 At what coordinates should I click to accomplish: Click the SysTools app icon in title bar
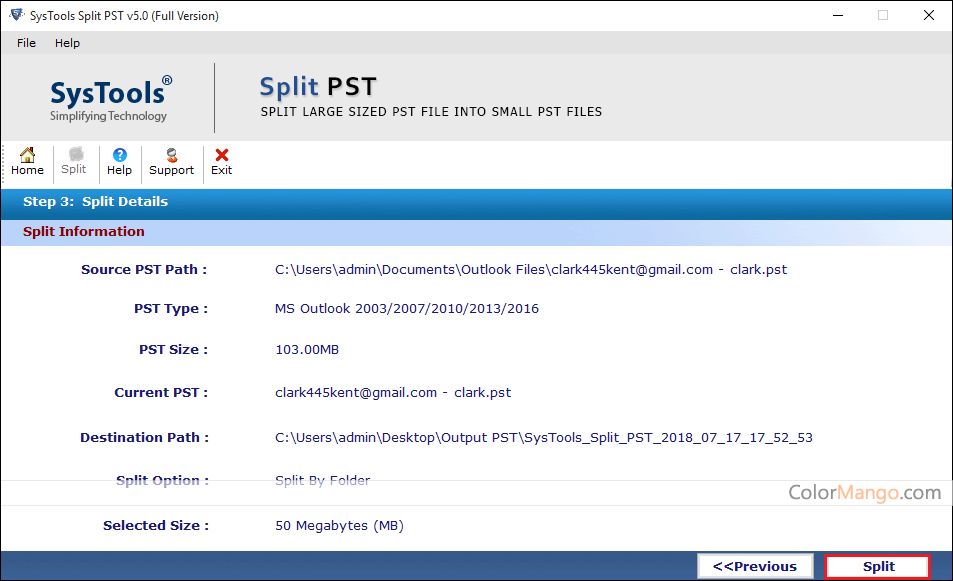pyautogui.click(x=13, y=15)
